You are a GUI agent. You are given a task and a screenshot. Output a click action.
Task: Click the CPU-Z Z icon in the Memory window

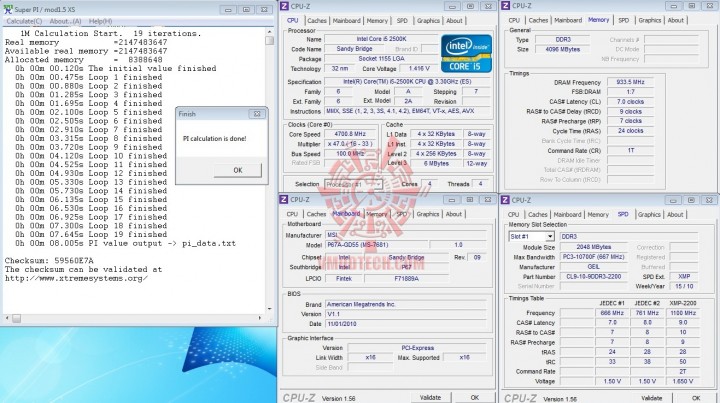point(505,6)
